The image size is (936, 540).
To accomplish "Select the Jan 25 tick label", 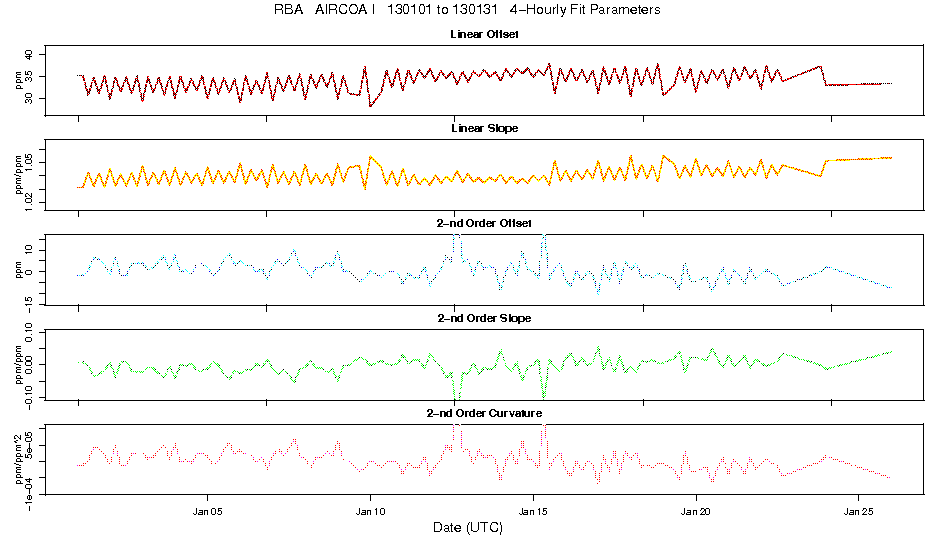I will point(858,511).
